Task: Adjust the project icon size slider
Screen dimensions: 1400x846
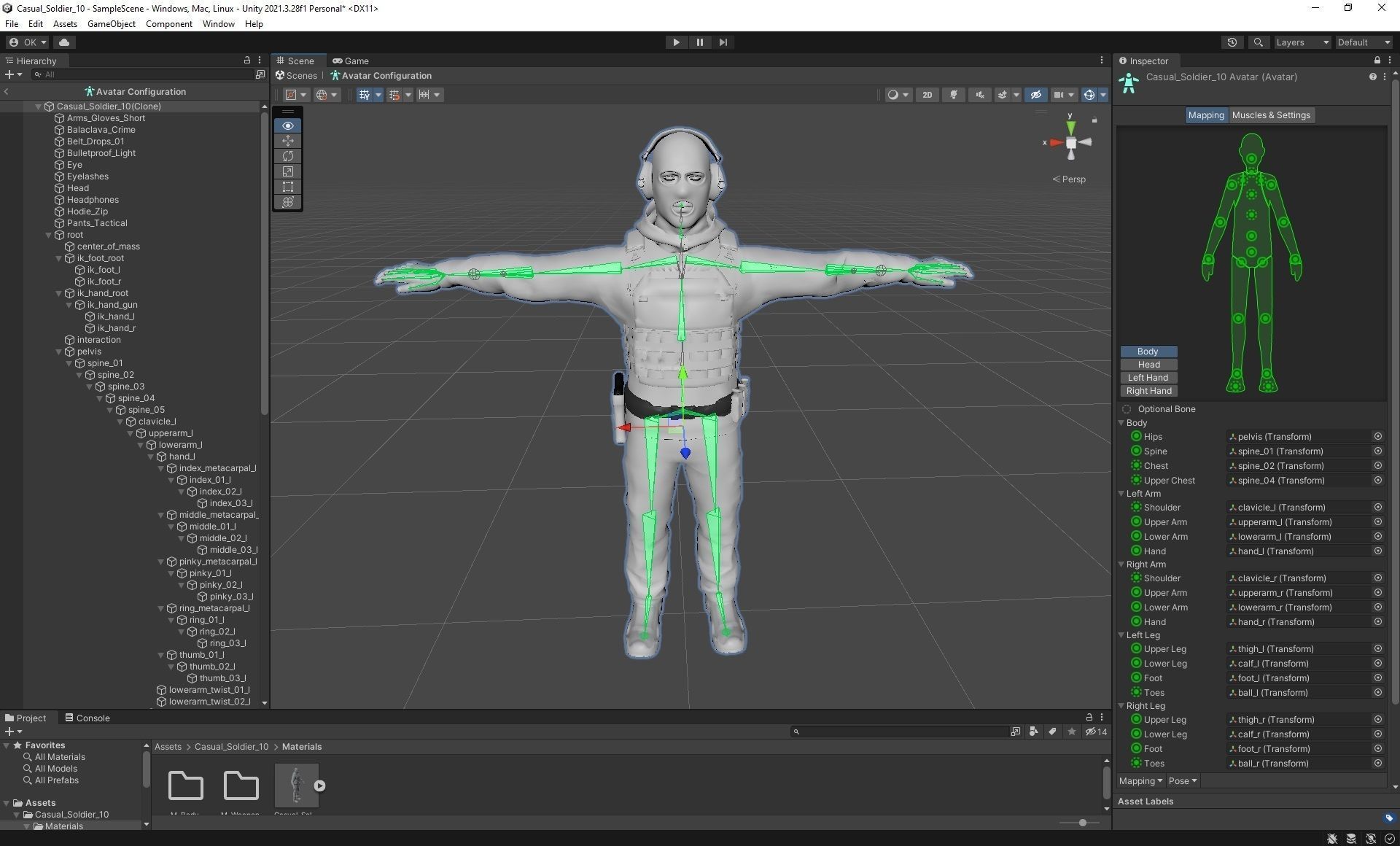Action: click(1082, 823)
